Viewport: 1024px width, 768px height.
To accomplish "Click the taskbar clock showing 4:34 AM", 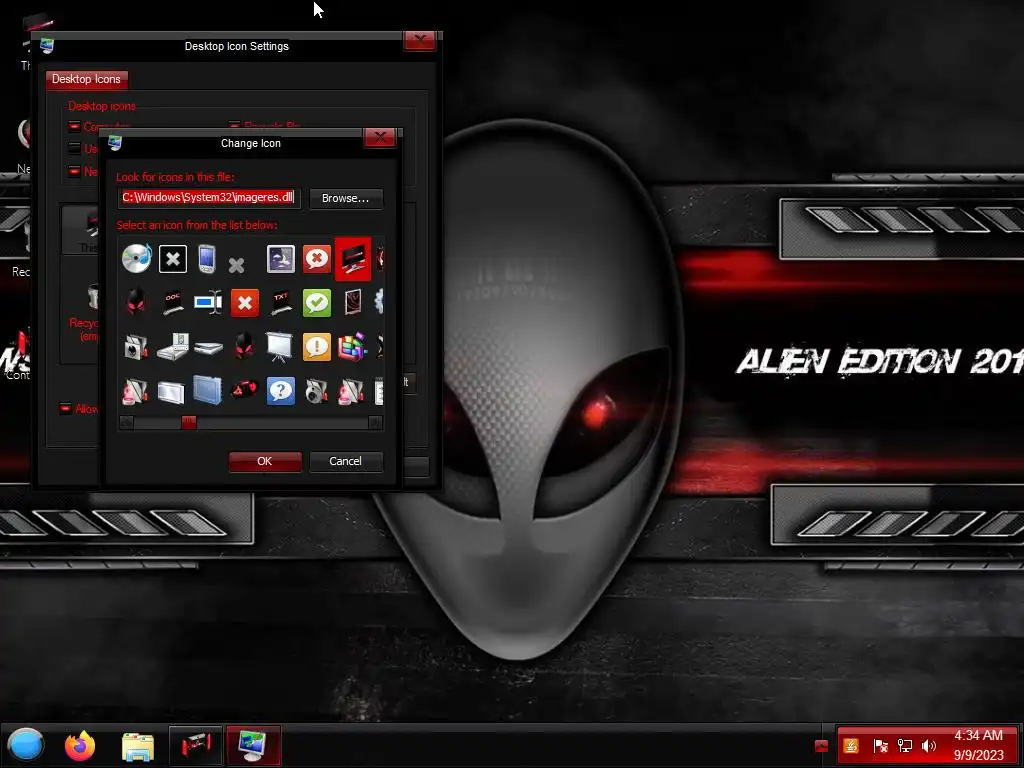I will (x=978, y=745).
